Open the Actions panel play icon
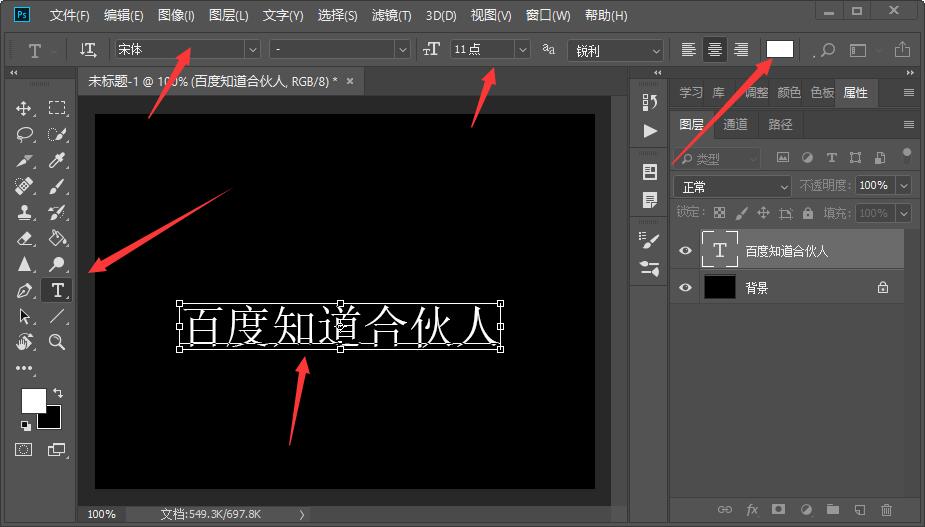The image size is (925, 527). point(650,130)
